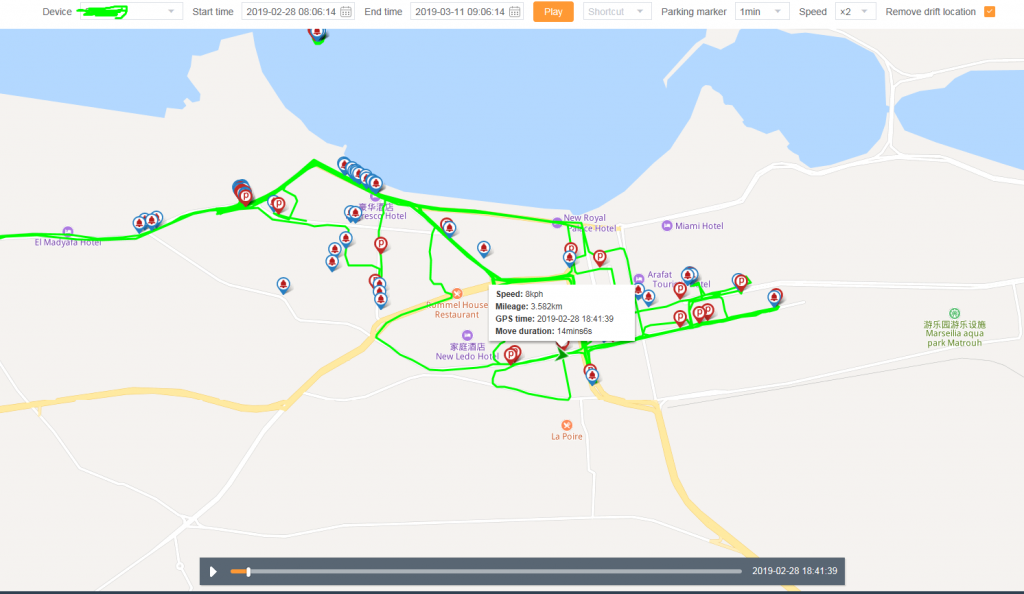Select the Rommel House Restaurant icon
The height and width of the screenshot is (594, 1024).
click(x=457, y=294)
